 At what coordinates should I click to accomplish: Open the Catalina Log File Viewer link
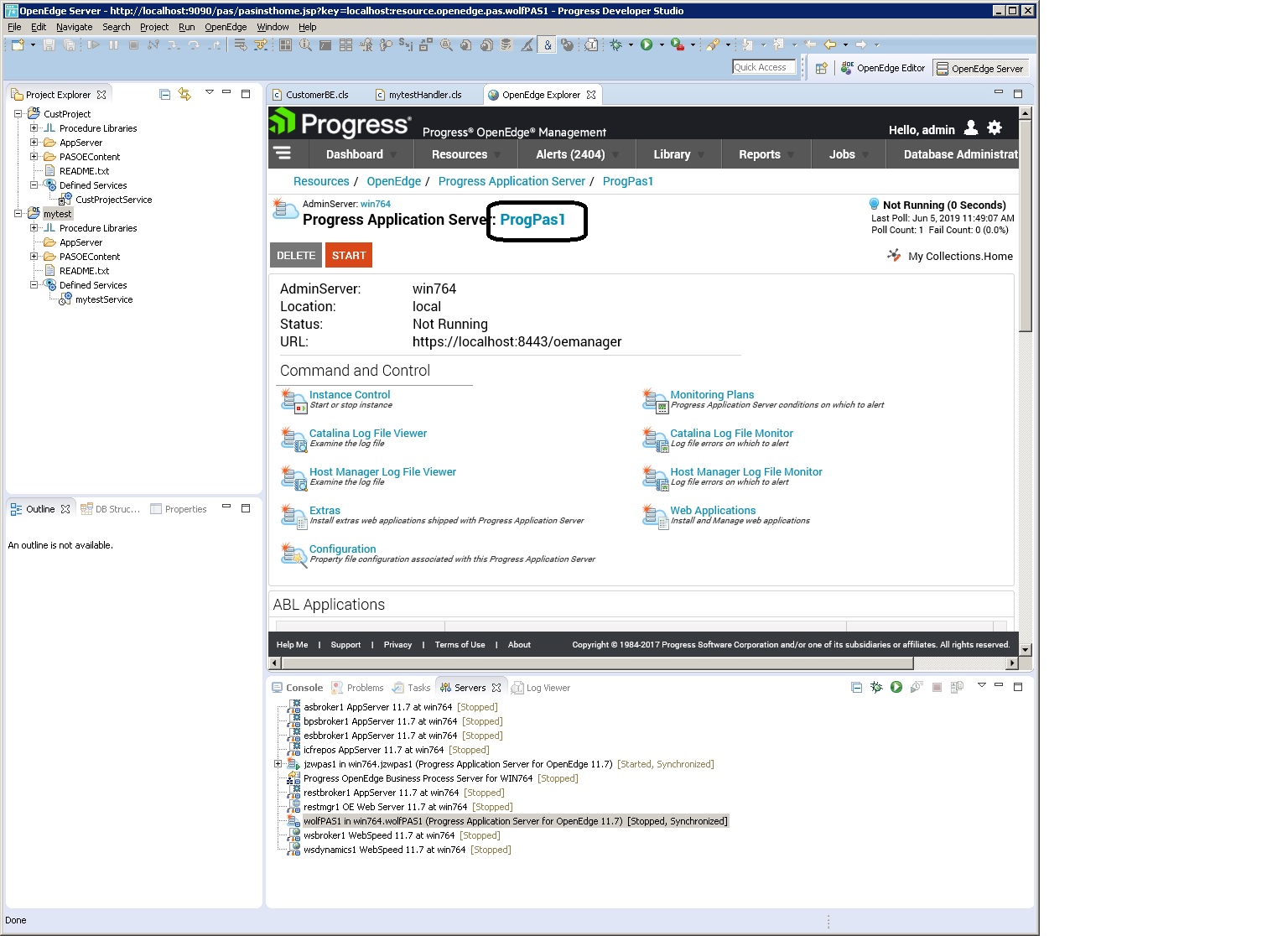click(367, 433)
